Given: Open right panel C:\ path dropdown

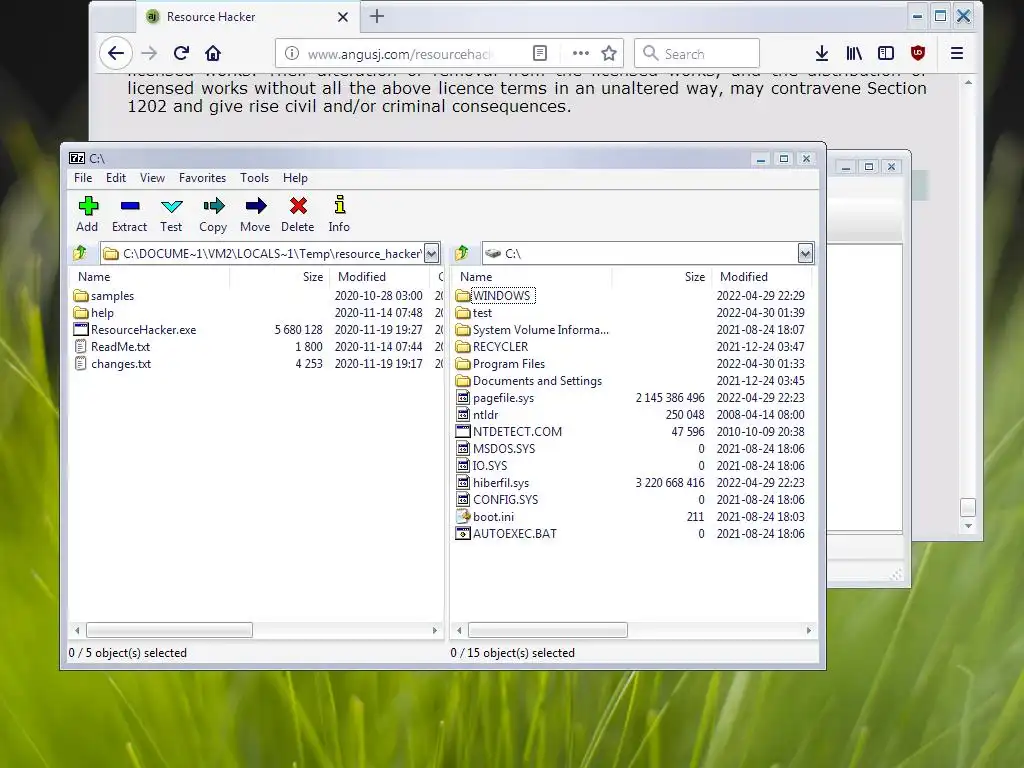Looking at the screenshot, I should point(805,253).
